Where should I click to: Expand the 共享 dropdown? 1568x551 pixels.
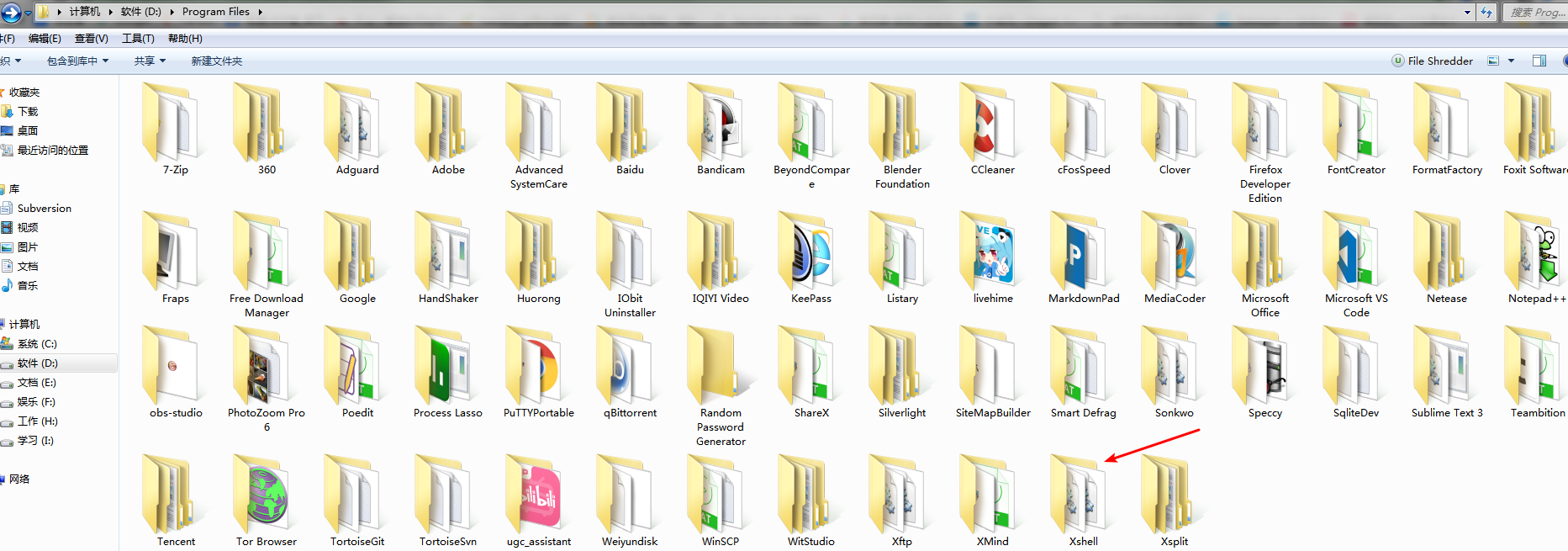pyautogui.click(x=150, y=61)
